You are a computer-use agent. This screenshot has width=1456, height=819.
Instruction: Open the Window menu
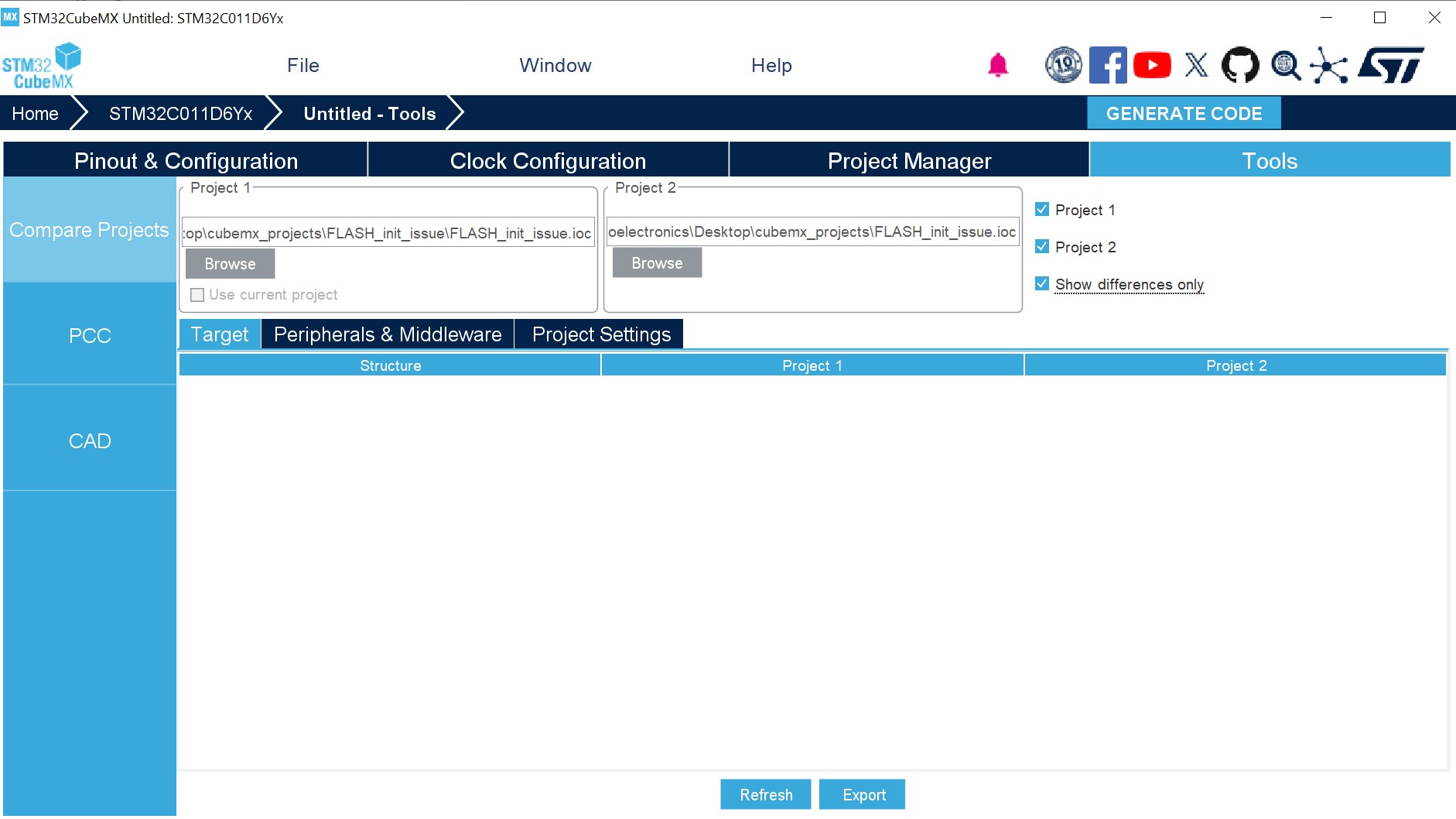pyautogui.click(x=555, y=66)
